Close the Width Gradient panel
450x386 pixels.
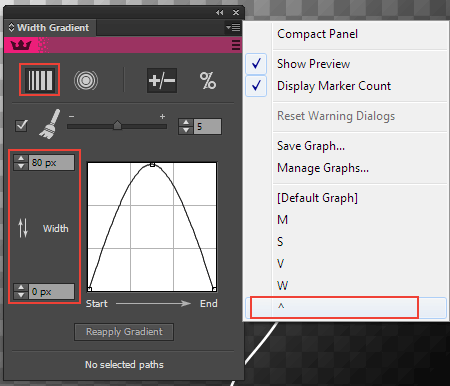click(236, 13)
